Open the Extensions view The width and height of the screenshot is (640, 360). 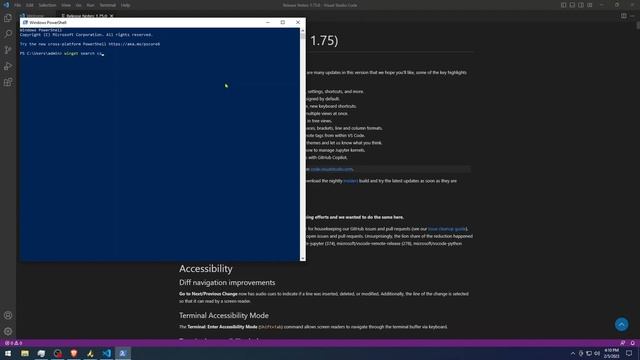8,82
